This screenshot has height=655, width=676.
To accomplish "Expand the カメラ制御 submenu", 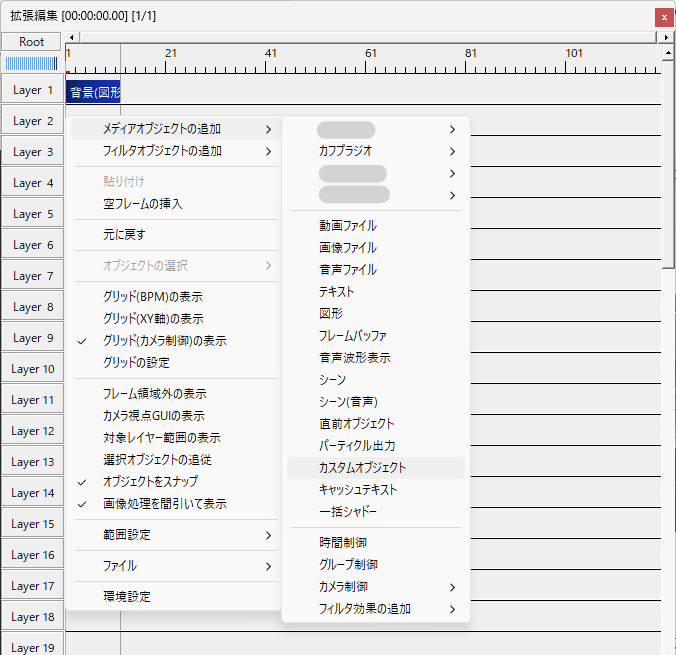I will (376, 587).
